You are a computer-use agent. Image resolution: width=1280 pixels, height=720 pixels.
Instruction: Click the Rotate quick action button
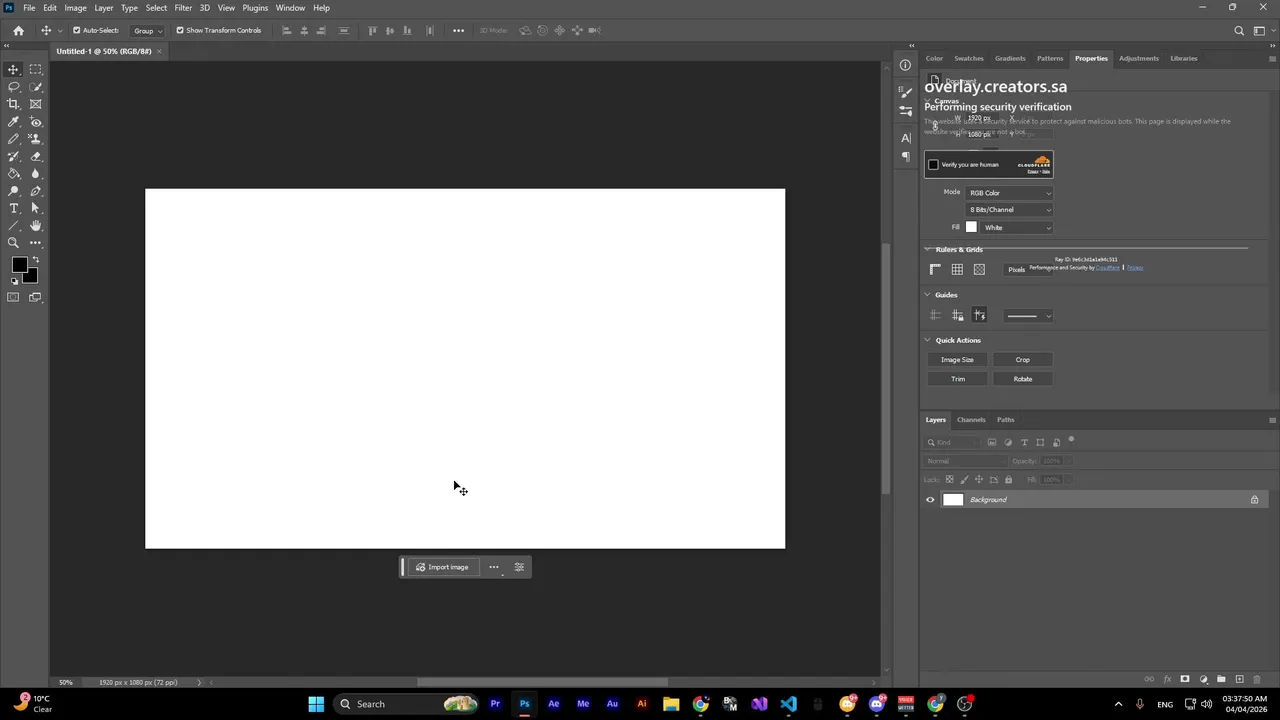tap(1023, 379)
